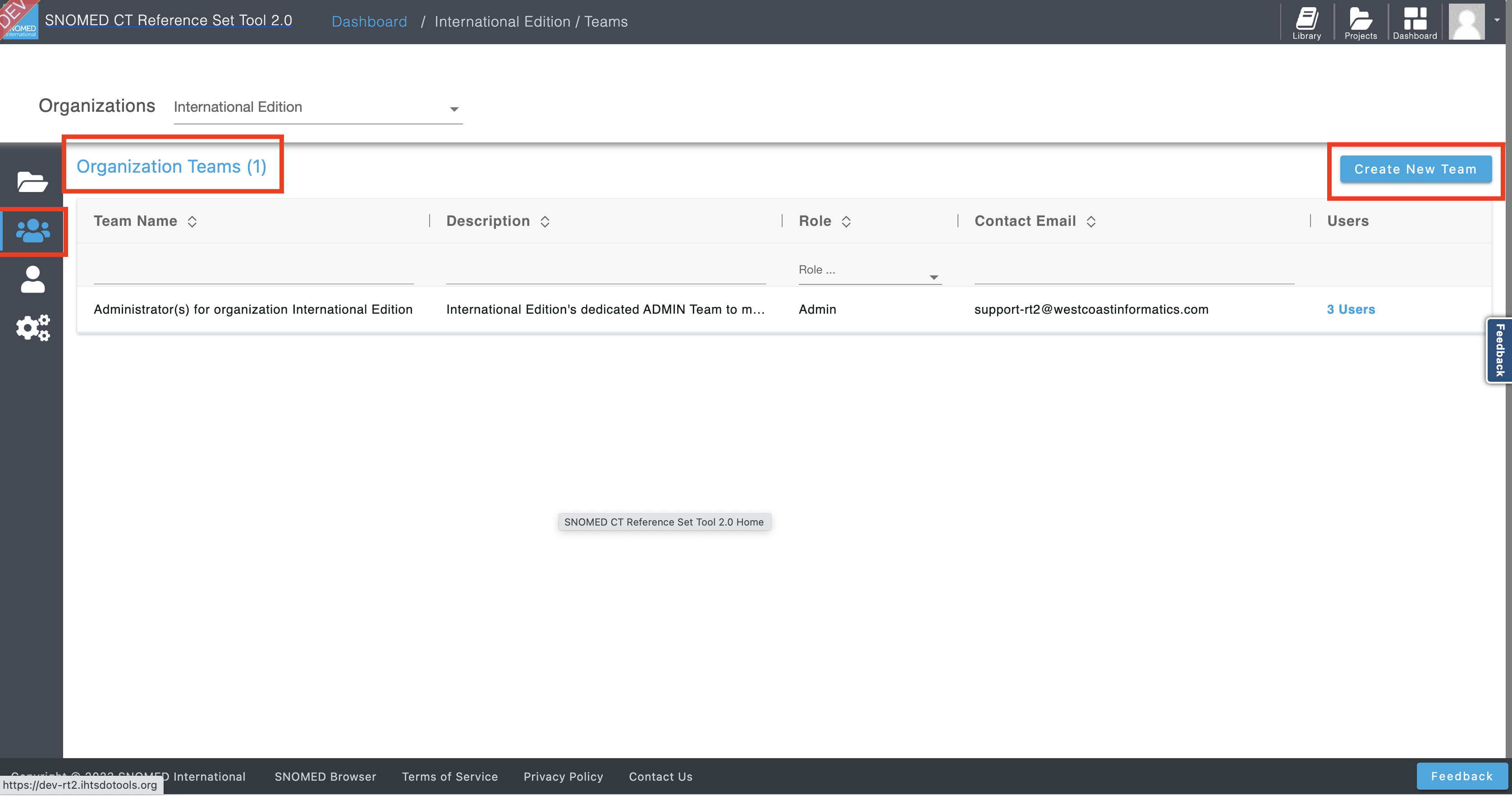Screen dimensions: 1512x796
Task: Click the SNOMED CT Reference Set Tool 2.0 title
Action: click(169, 20)
